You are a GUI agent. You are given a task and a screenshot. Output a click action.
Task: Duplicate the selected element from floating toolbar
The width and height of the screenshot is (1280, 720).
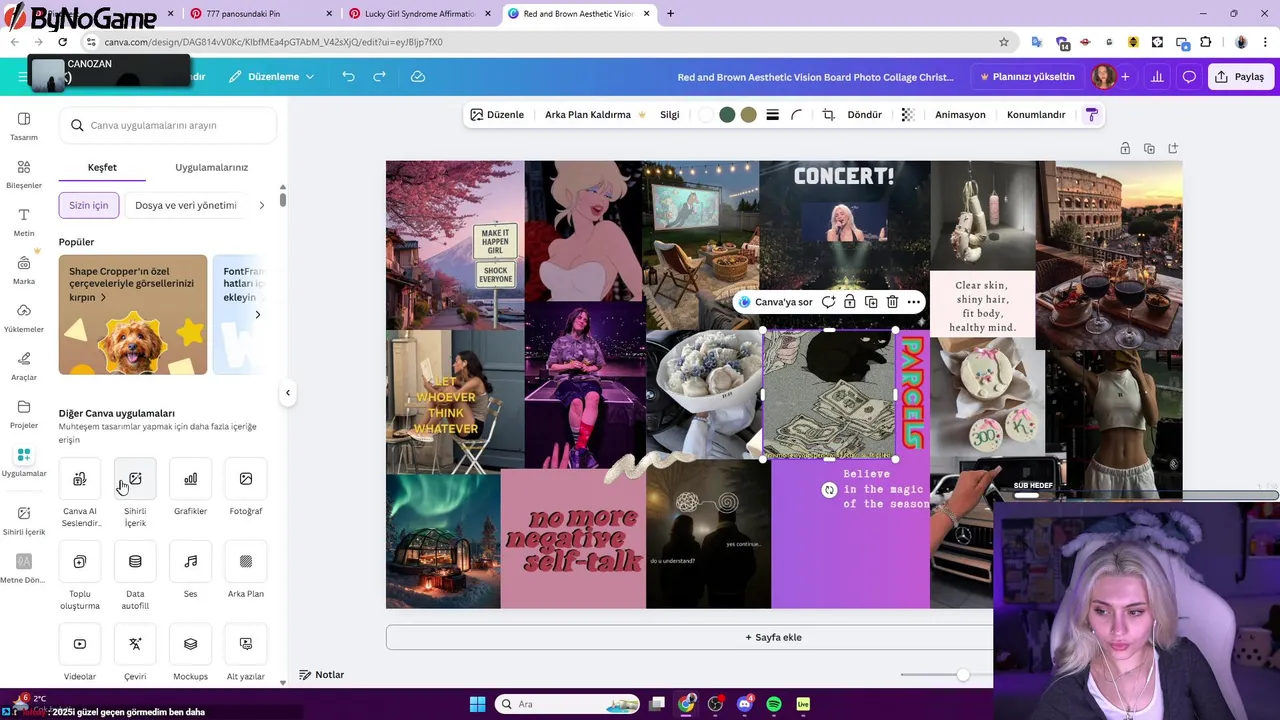871,302
